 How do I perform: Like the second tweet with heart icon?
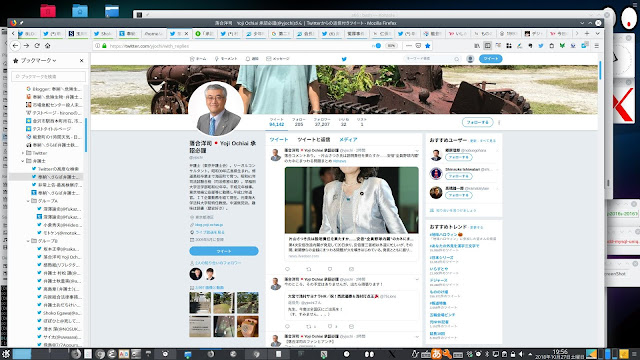[x=330, y=327]
